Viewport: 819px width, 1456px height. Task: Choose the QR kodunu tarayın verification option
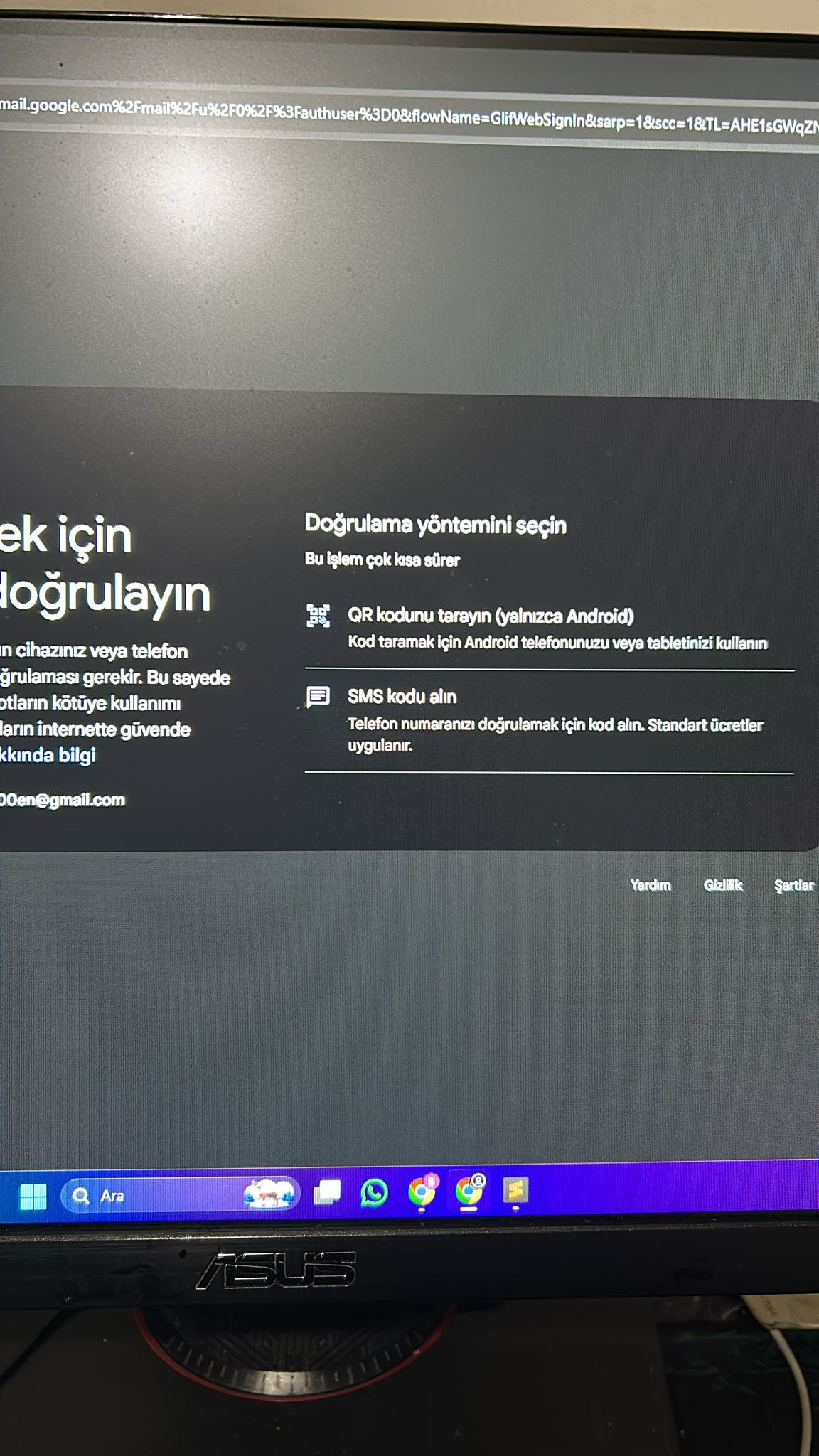tap(549, 628)
